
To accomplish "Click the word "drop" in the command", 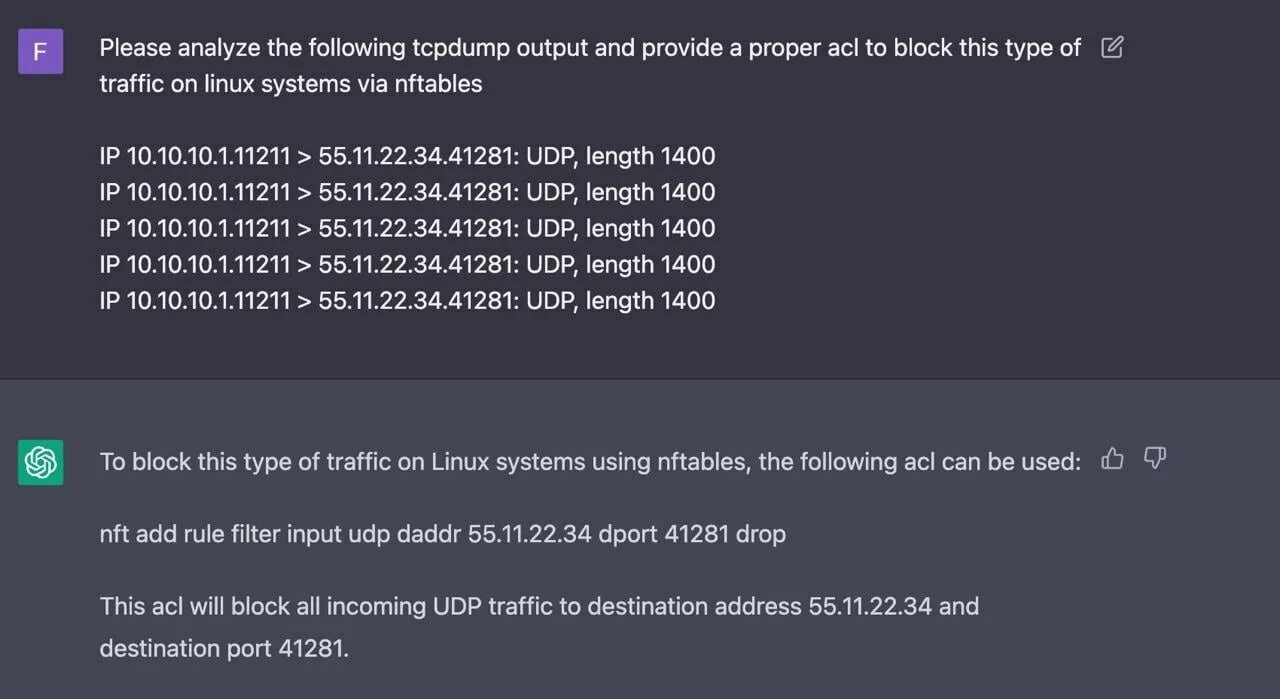I will (x=761, y=534).
